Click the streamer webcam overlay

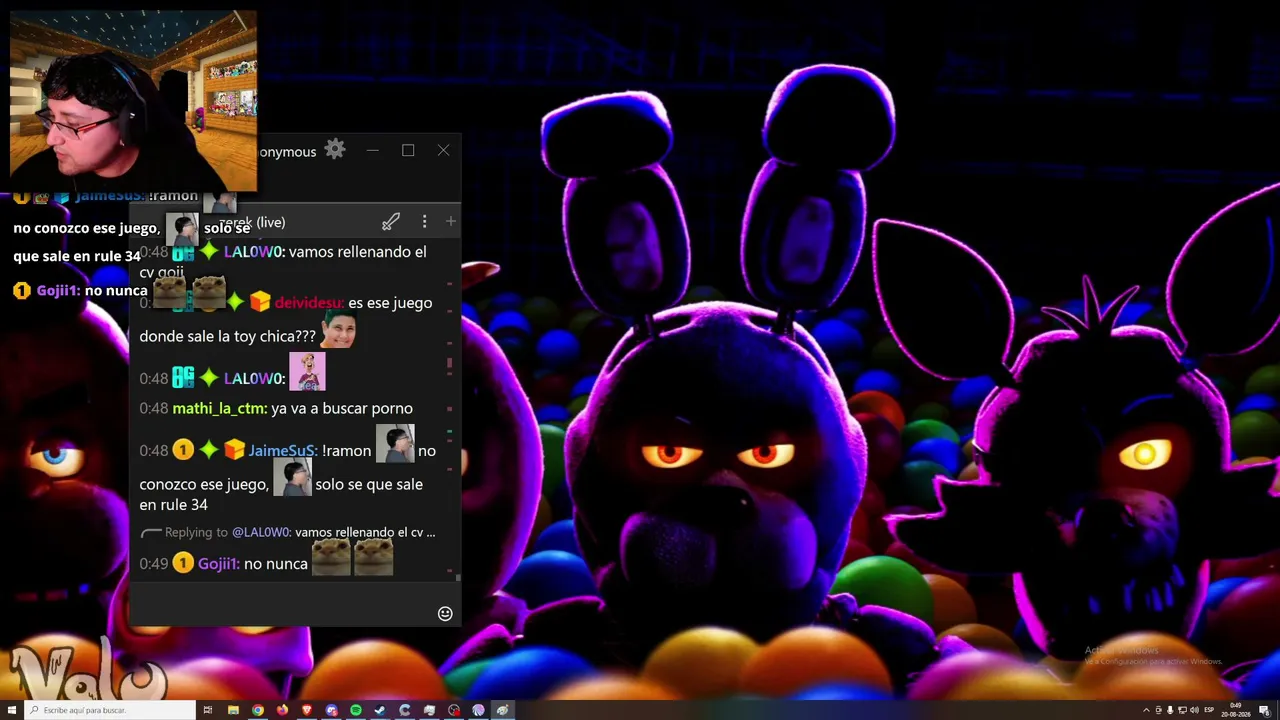[133, 101]
